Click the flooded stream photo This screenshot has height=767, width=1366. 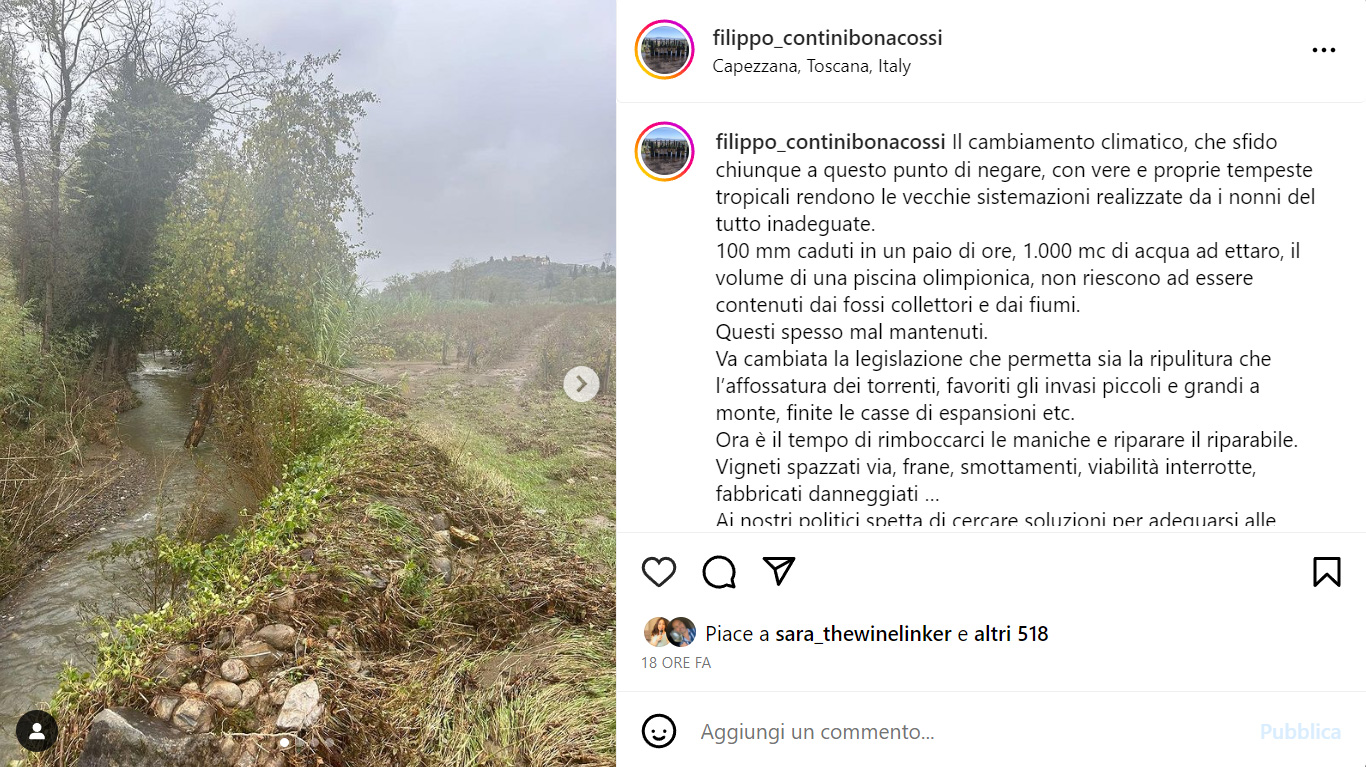tap(308, 384)
